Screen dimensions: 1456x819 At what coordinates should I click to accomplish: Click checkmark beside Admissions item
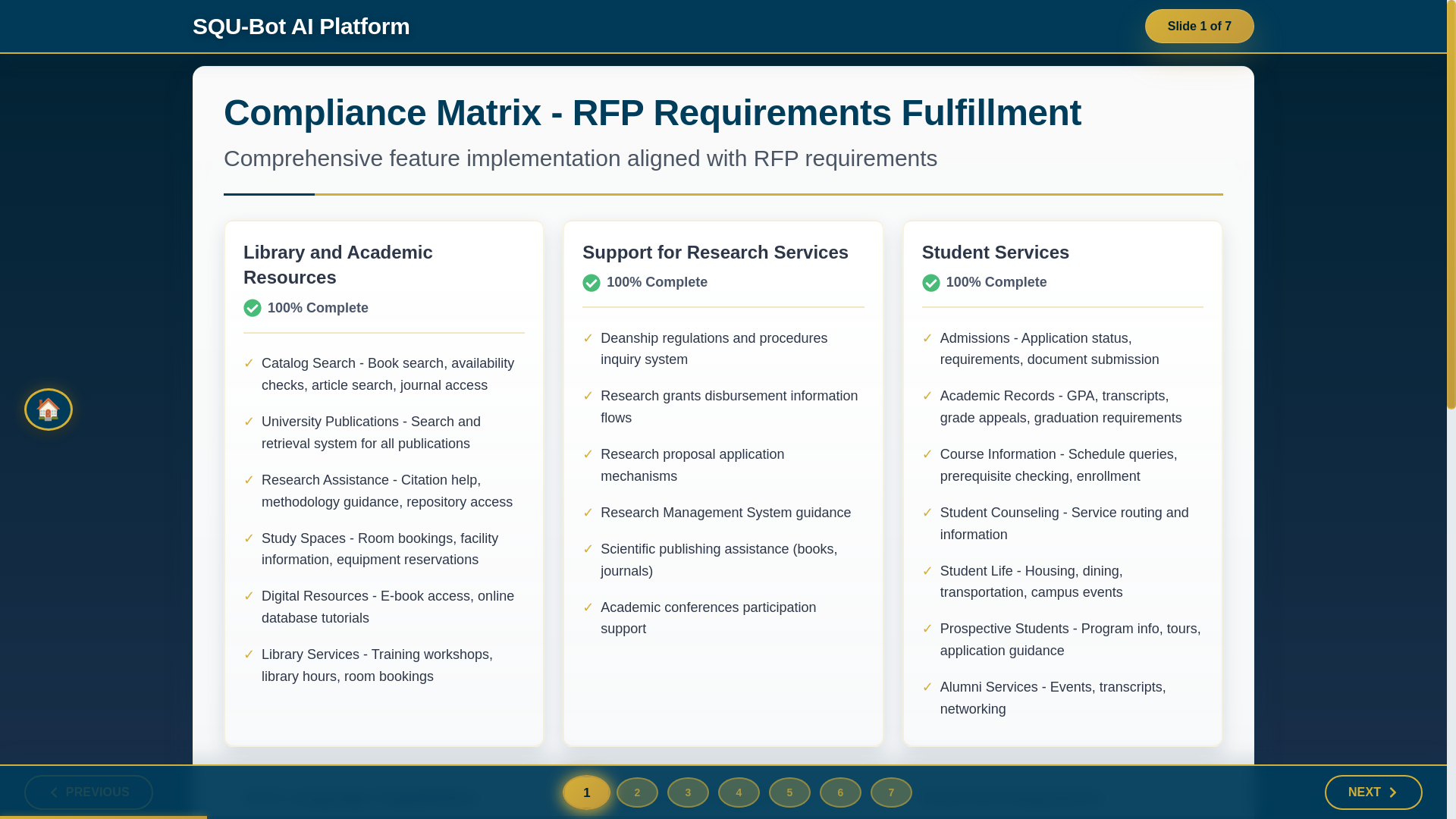point(927,338)
